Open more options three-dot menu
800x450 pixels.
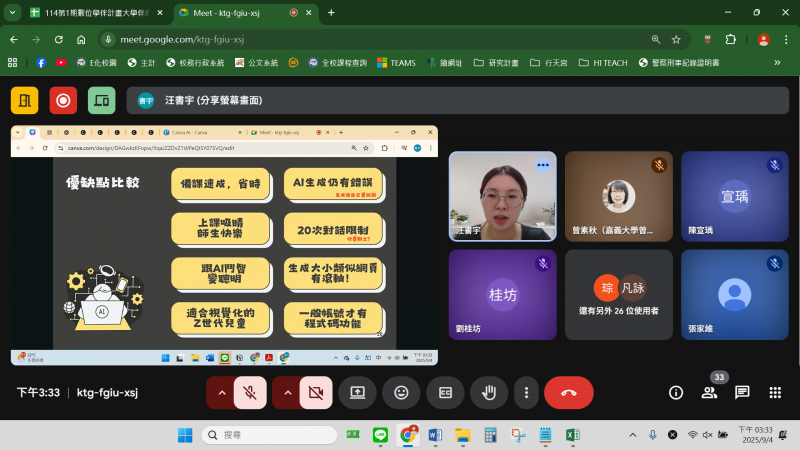tap(527, 393)
